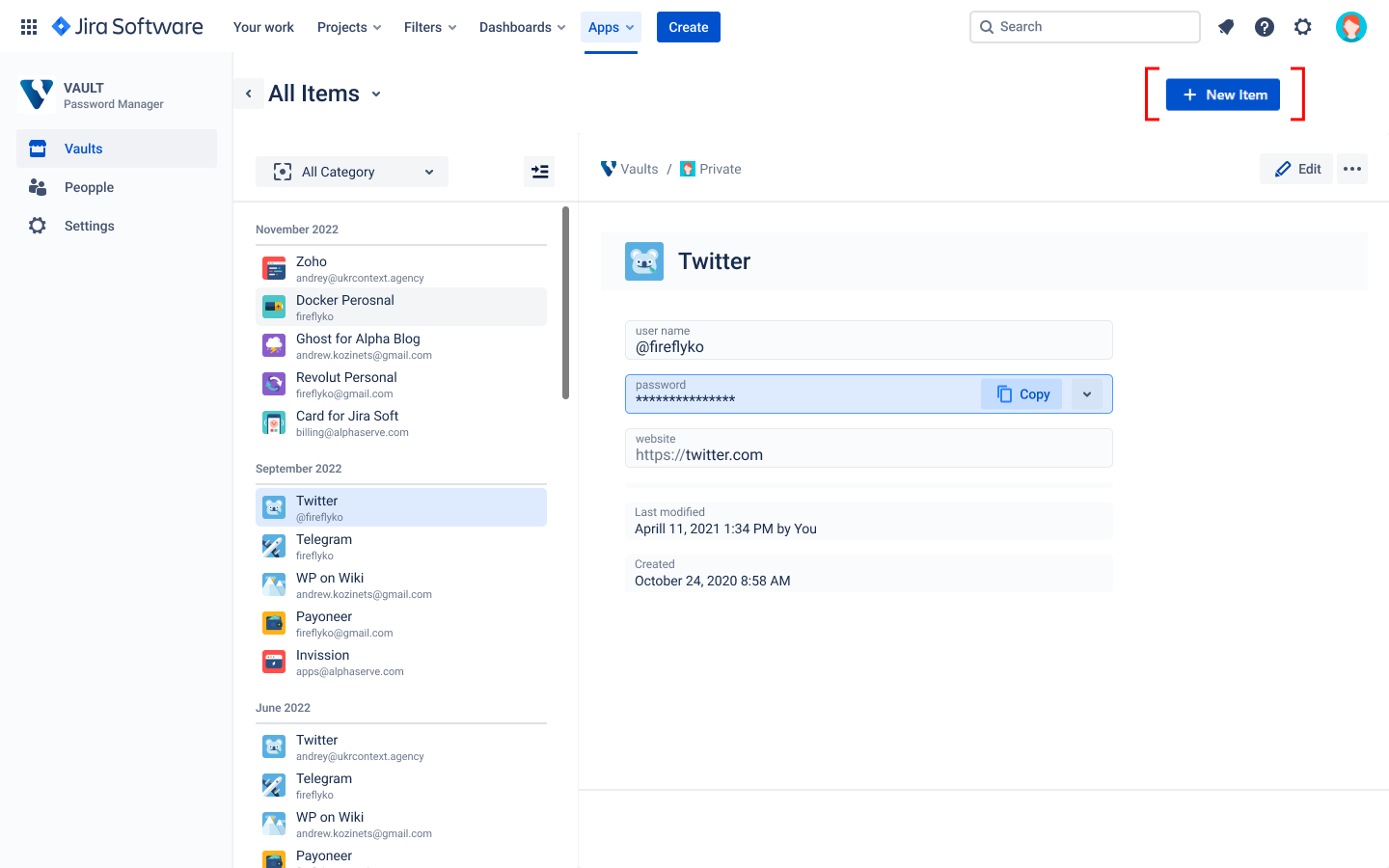Open Jira settings gear in top bar
1389x868 pixels.
pos(1303,27)
